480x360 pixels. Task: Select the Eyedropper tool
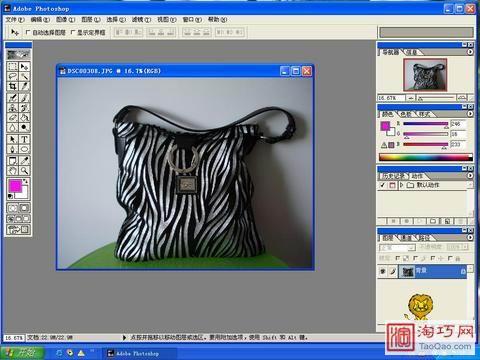[x=24, y=161]
